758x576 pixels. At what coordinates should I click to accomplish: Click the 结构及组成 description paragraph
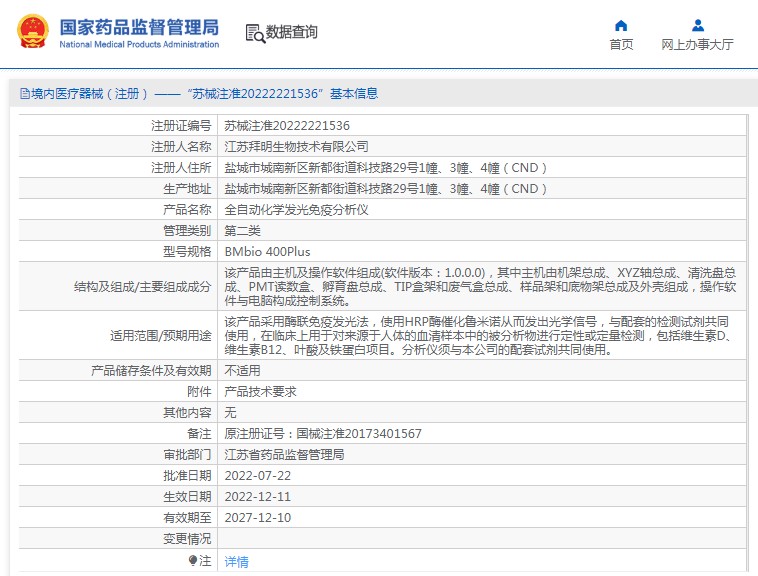click(481, 287)
